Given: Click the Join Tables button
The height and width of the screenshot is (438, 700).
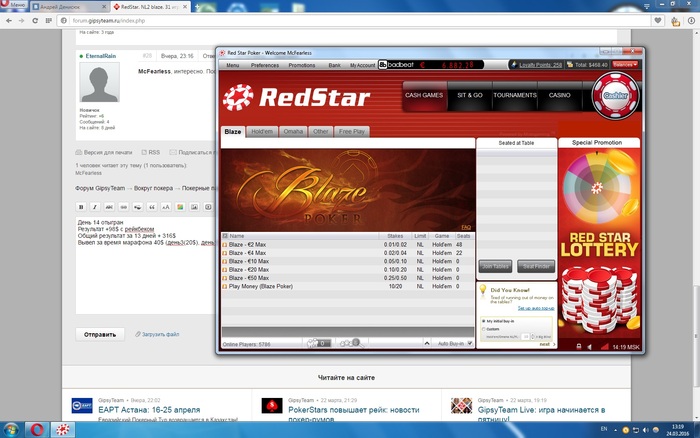Looking at the screenshot, I should click(495, 267).
